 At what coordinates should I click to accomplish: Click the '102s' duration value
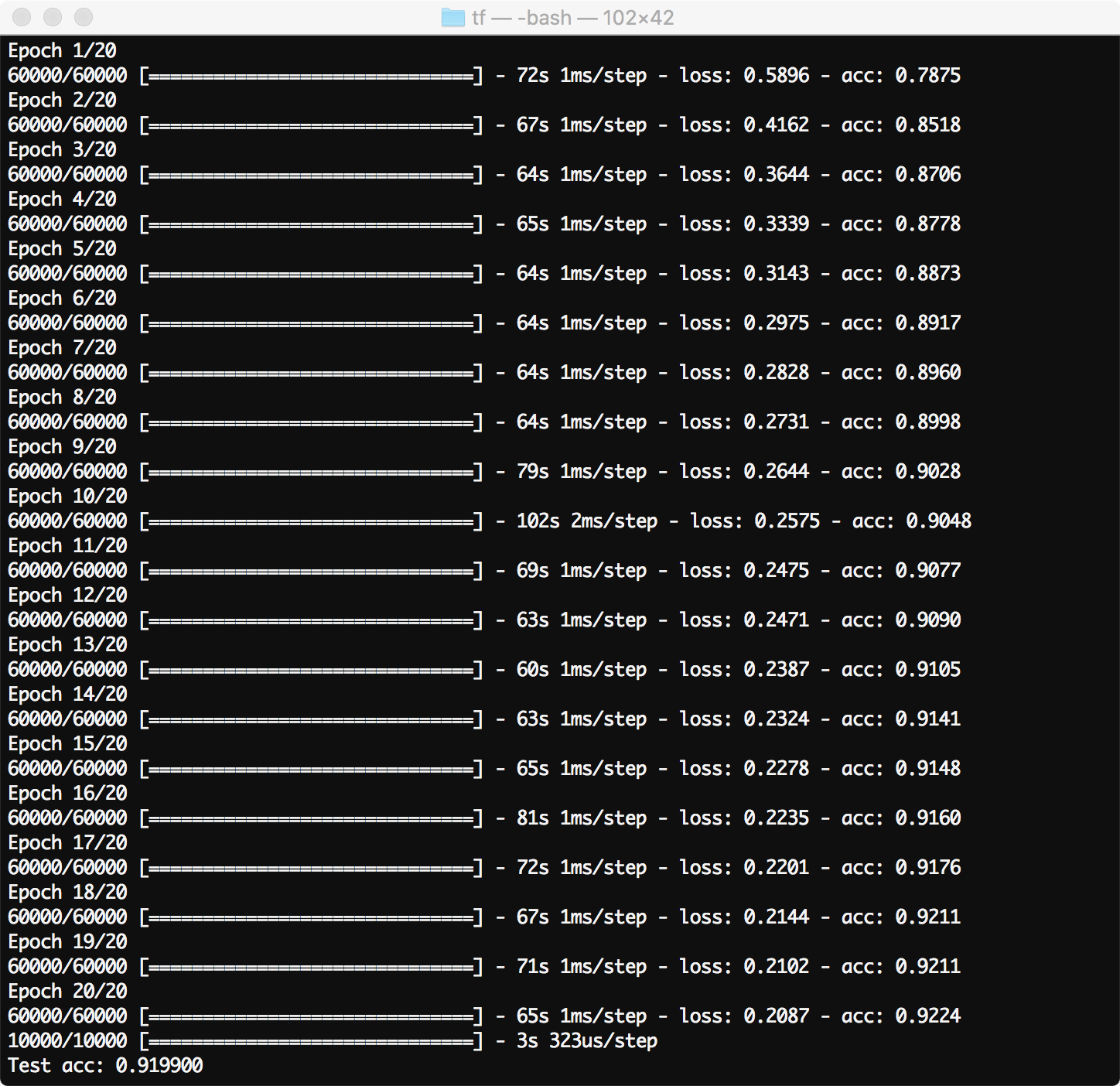[x=538, y=521]
